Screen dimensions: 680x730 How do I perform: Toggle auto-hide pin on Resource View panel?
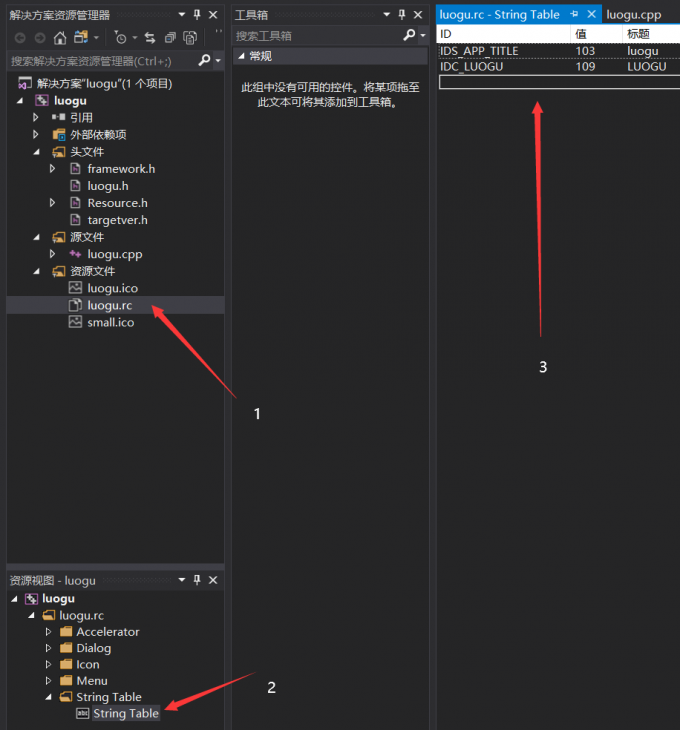point(197,580)
